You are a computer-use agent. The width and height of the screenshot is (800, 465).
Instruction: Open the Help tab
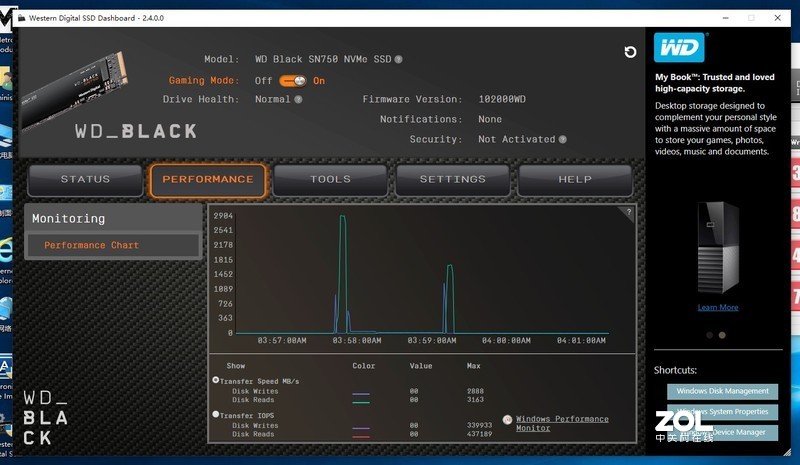pyautogui.click(x=575, y=180)
